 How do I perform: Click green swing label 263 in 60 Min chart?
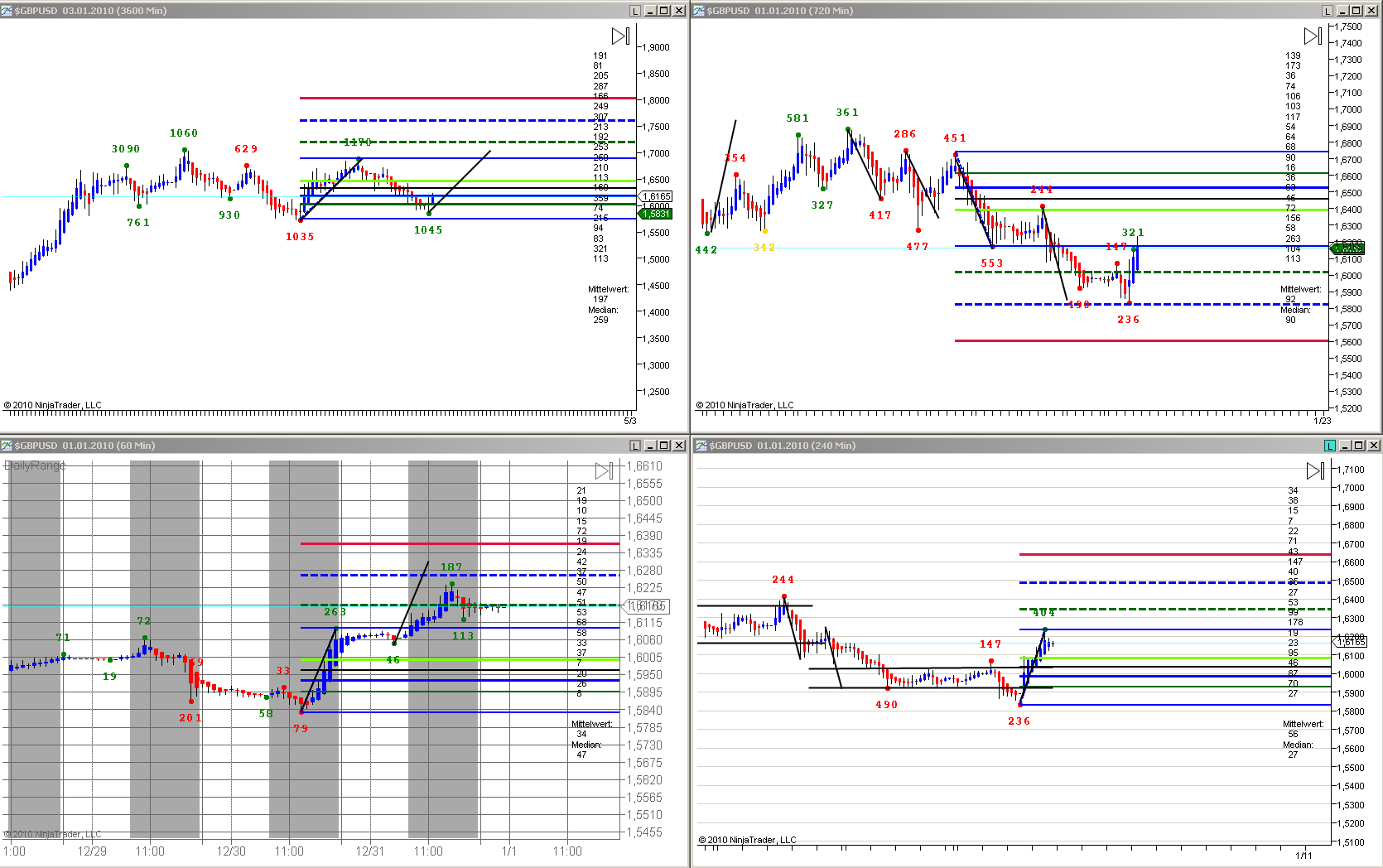tap(335, 612)
